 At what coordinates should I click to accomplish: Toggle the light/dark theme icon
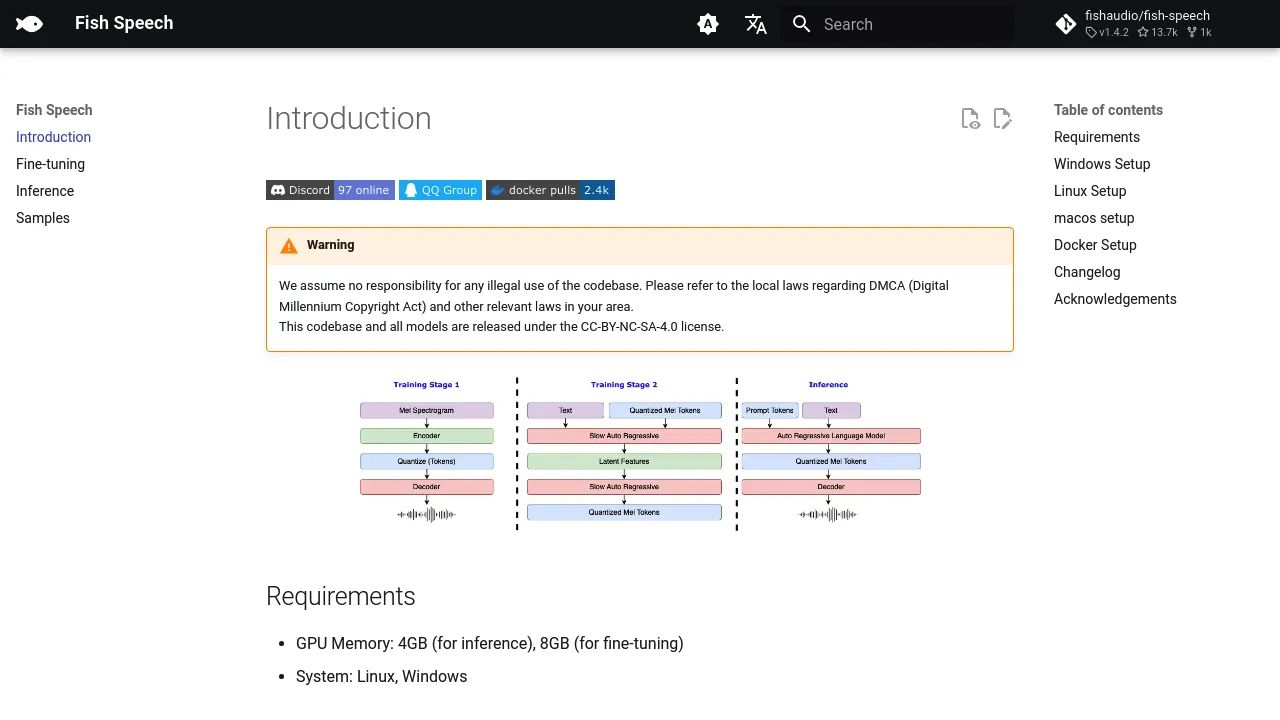point(708,24)
